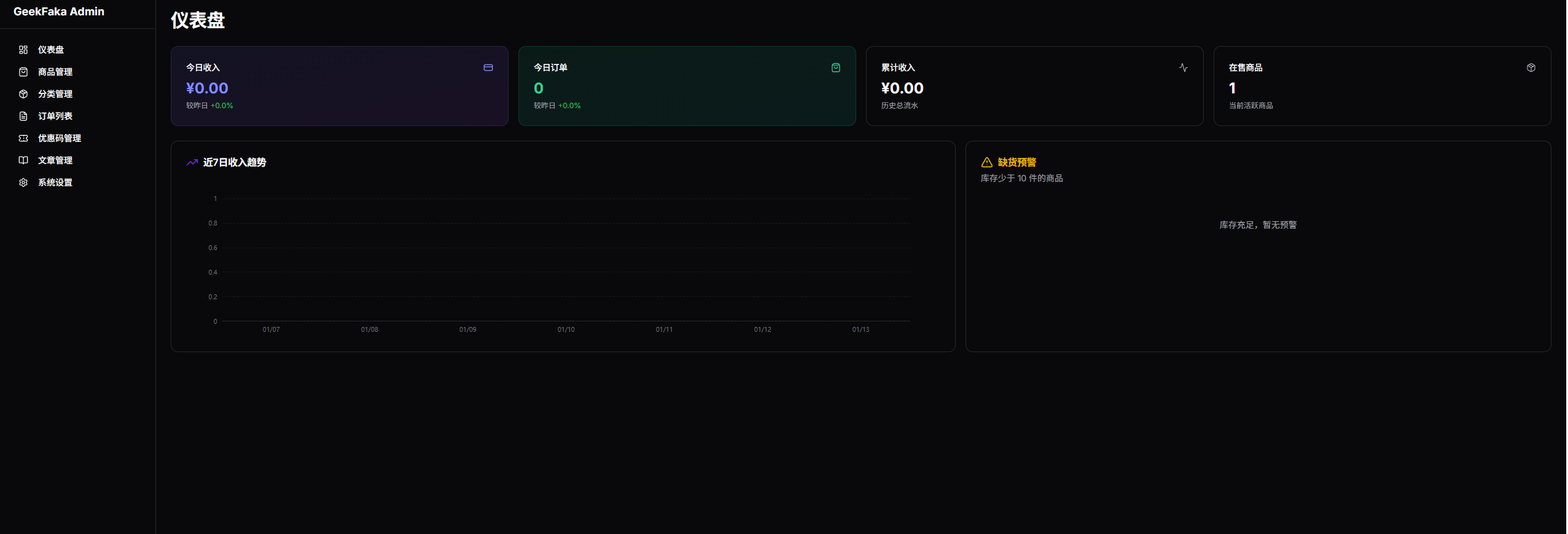Click the bag icon in 今日订单 card
1568x534 pixels.
click(835, 68)
